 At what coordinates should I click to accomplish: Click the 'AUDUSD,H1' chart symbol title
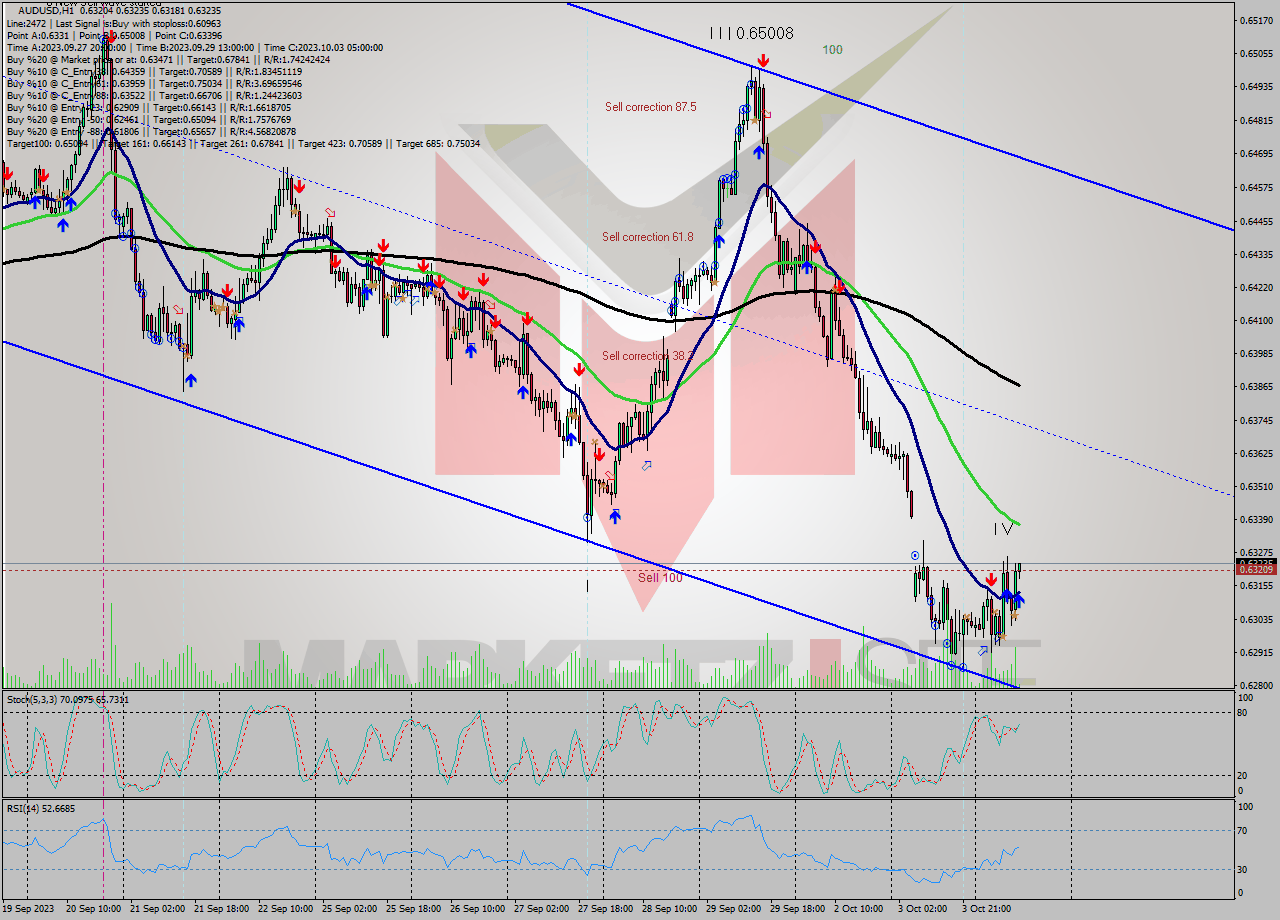(x=44, y=10)
